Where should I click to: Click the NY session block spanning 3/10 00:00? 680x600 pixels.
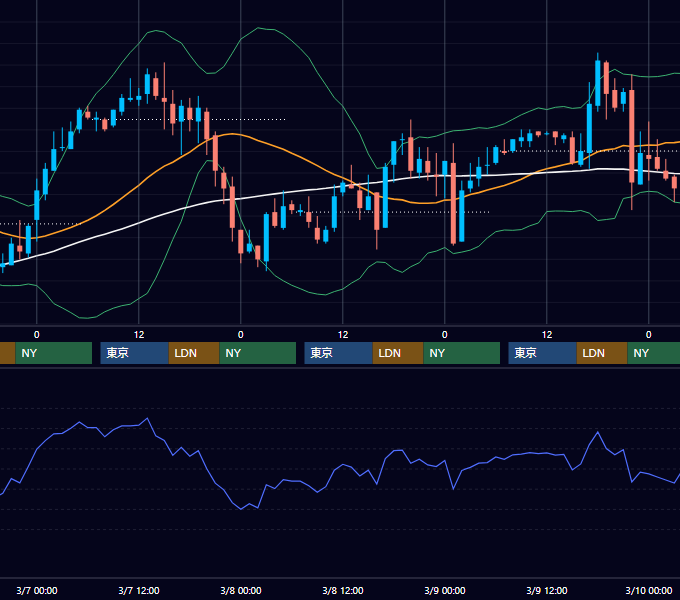coord(654,353)
